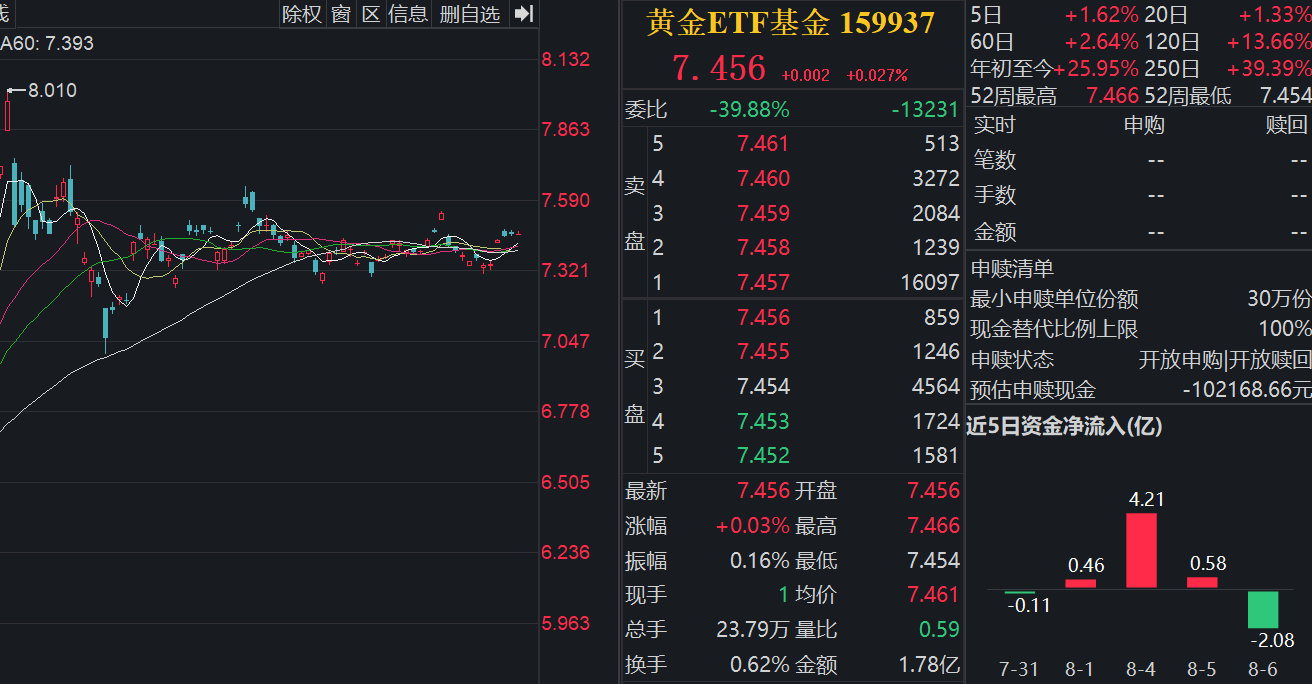Image resolution: width=1312 pixels, height=684 pixels.
Task: Click the 区 (zone) toolbar icon
Action: click(372, 14)
